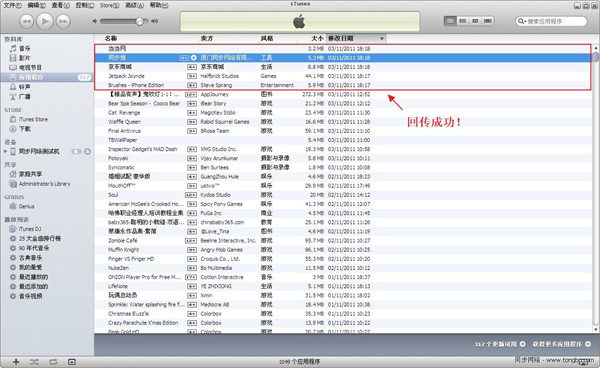
Task: Toggle shuffle icon in bottom bar
Action: [x=34, y=362]
